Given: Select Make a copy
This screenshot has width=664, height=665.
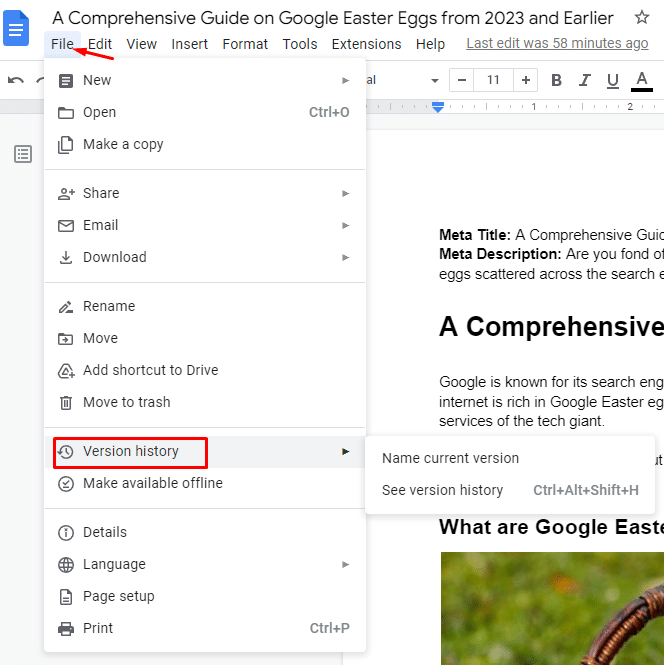Looking at the screenshot, I should point(205,144).
